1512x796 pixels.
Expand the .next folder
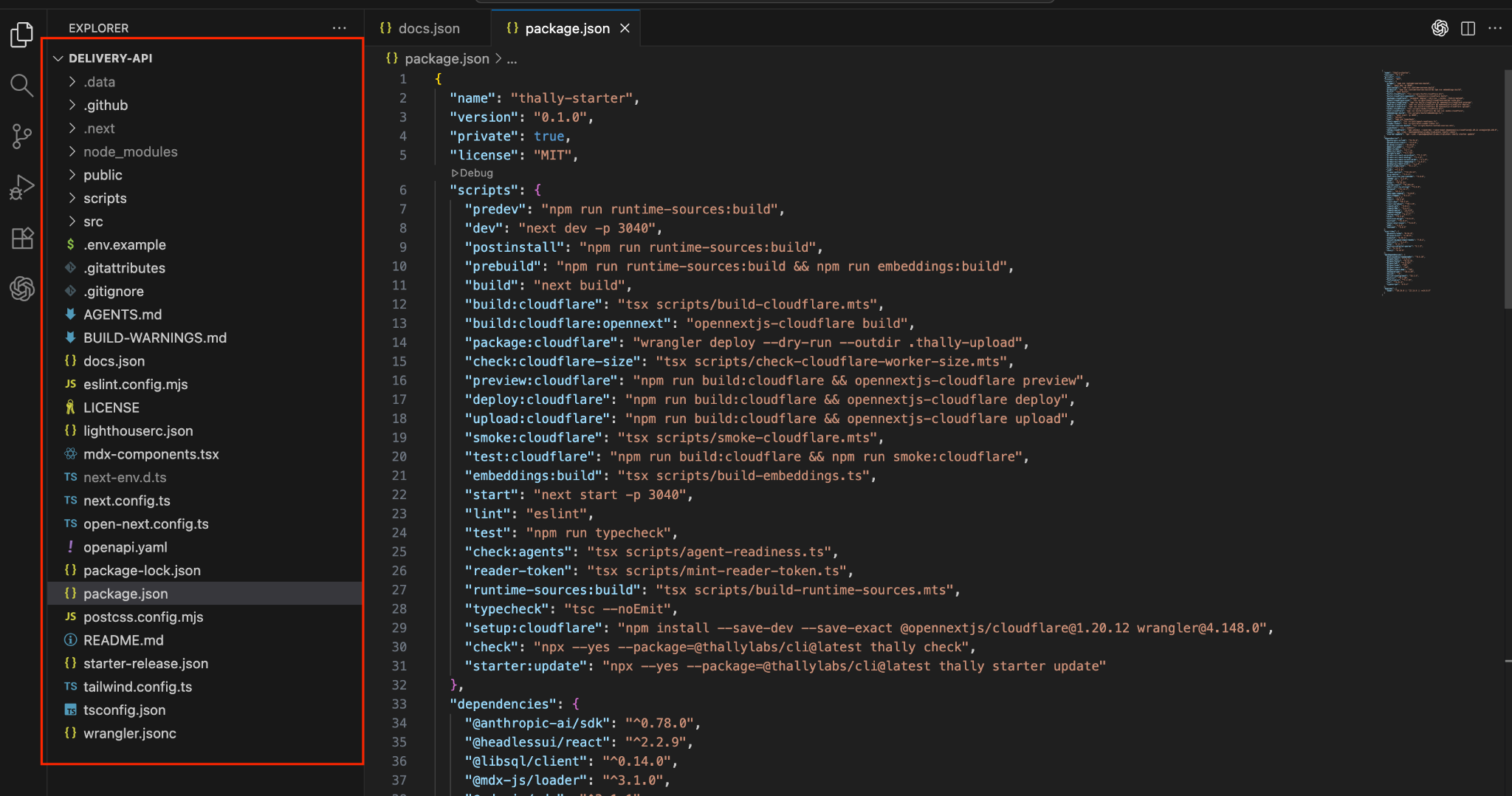(72, 128)
